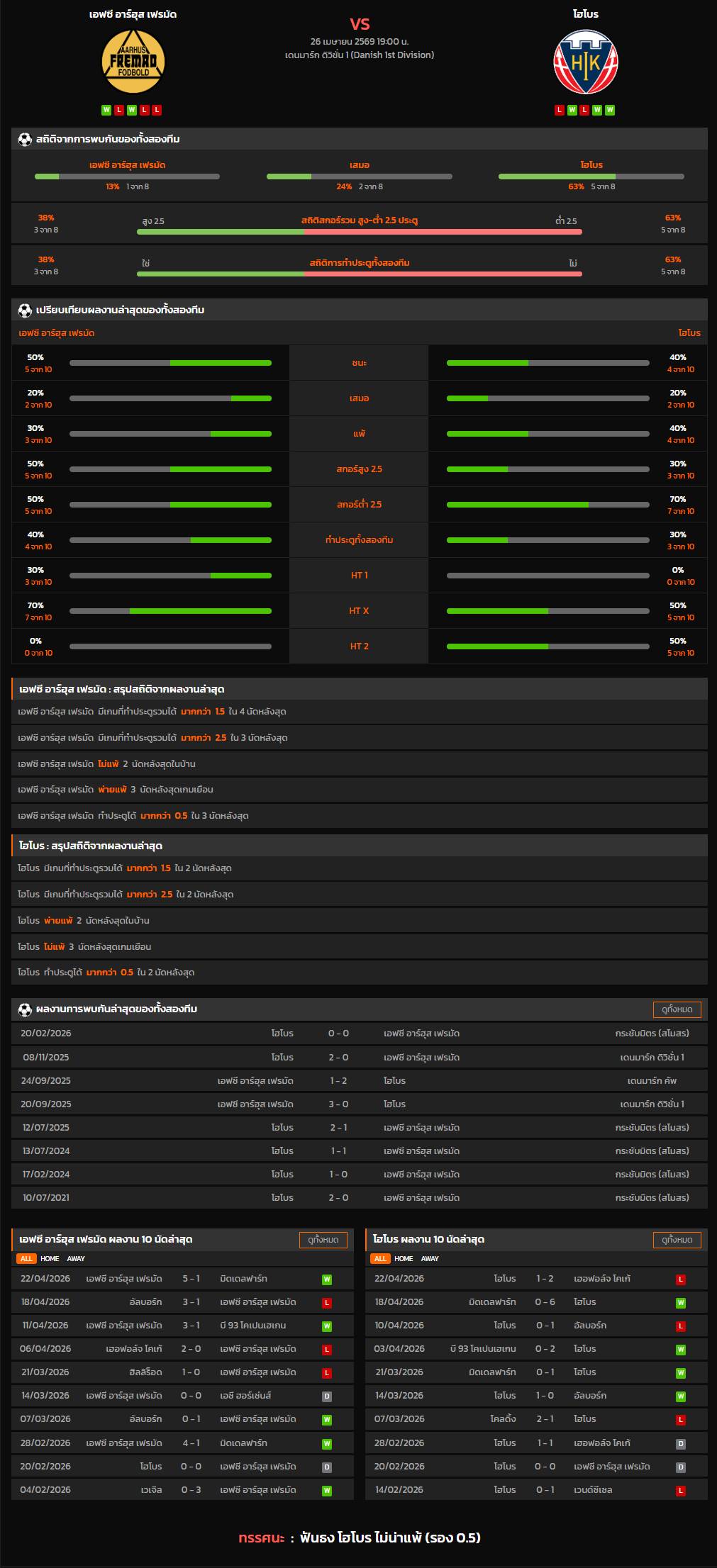Screen dimensions: 717x1568
Task: Select HOME filter in Hobro last 10 matches
Action: click(x=404, y=1258)
